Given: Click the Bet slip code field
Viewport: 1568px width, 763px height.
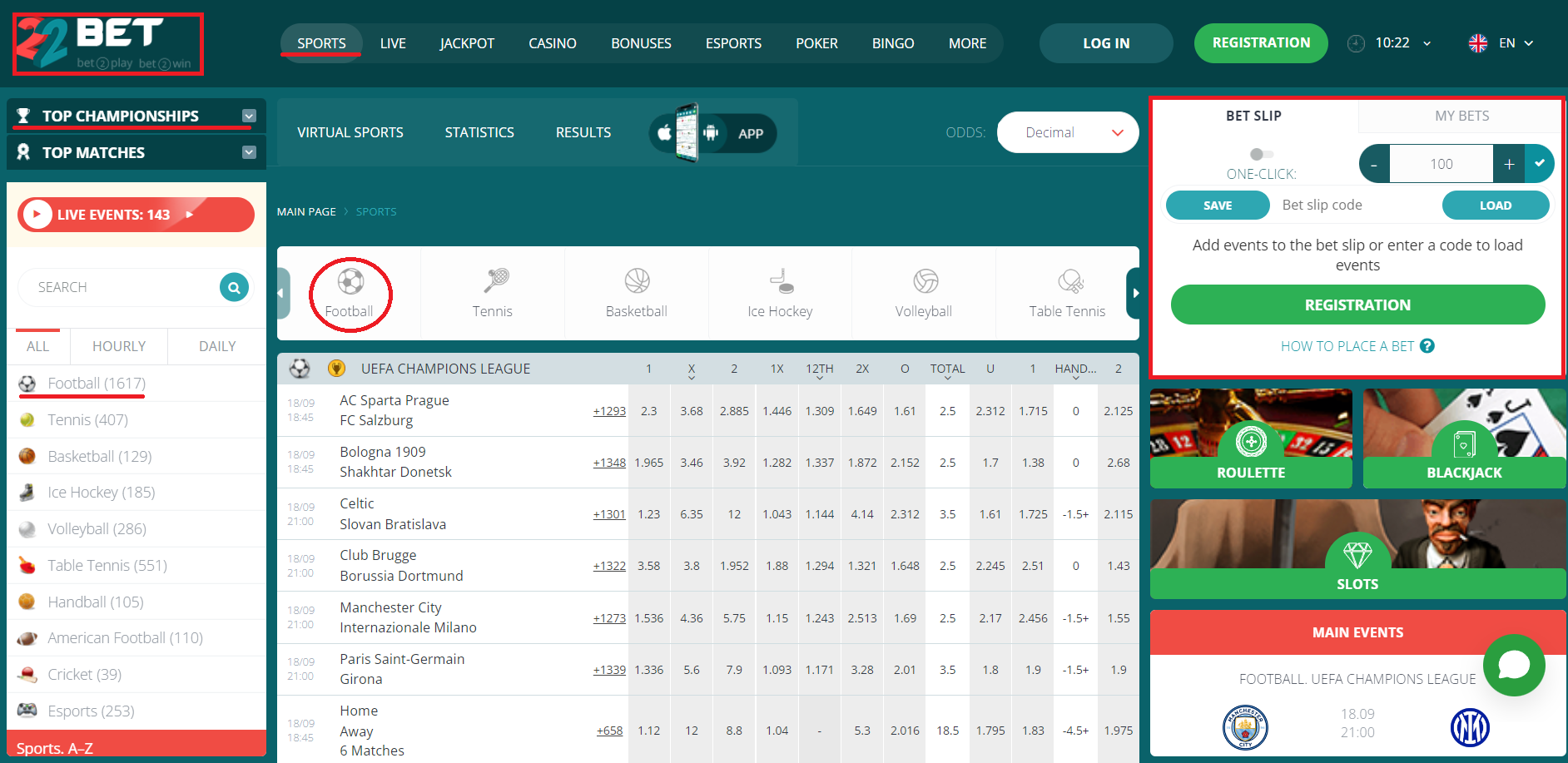Looking at the screenshot, I should (1356, 206).
